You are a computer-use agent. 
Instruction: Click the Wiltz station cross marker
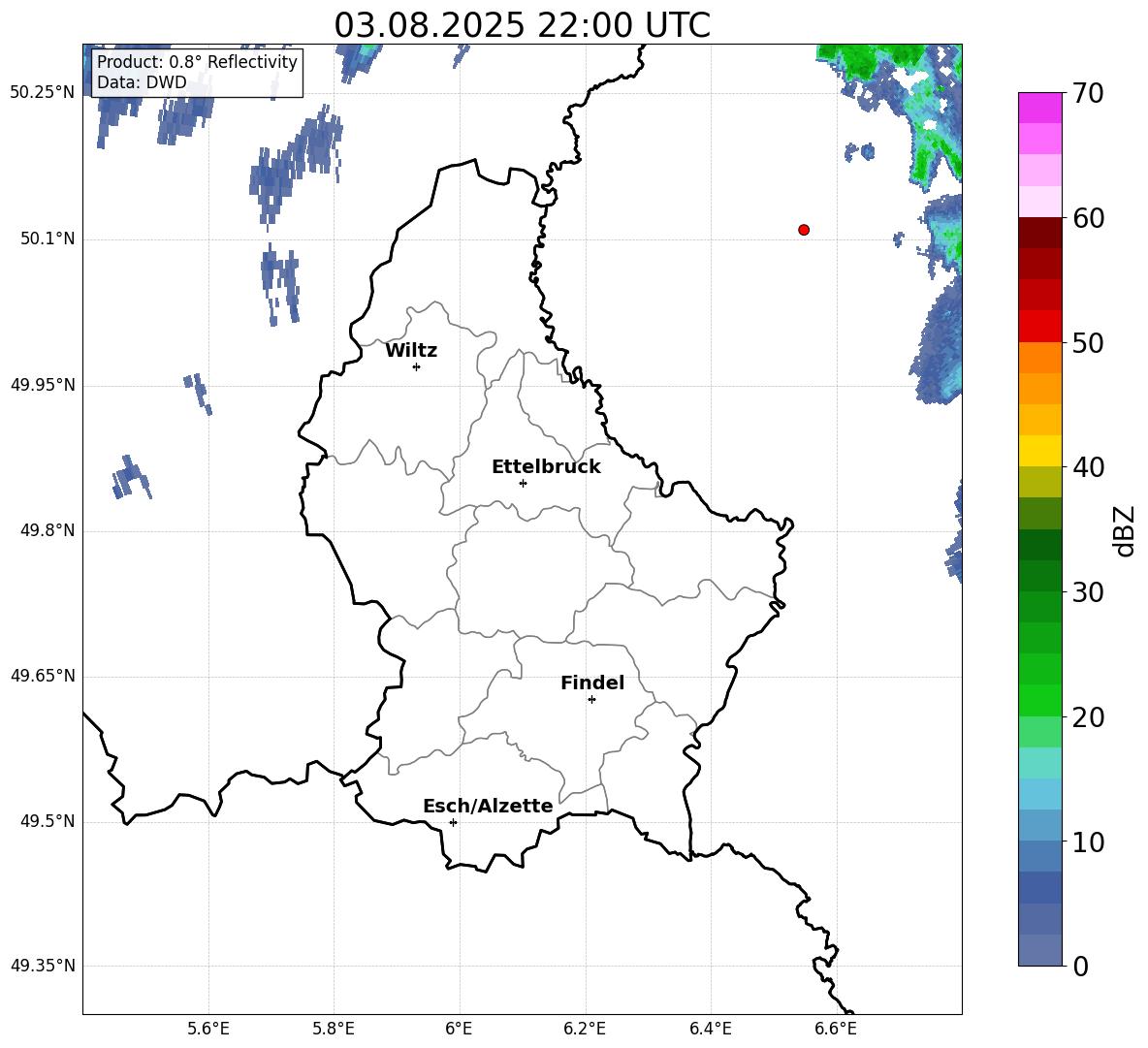417,366
